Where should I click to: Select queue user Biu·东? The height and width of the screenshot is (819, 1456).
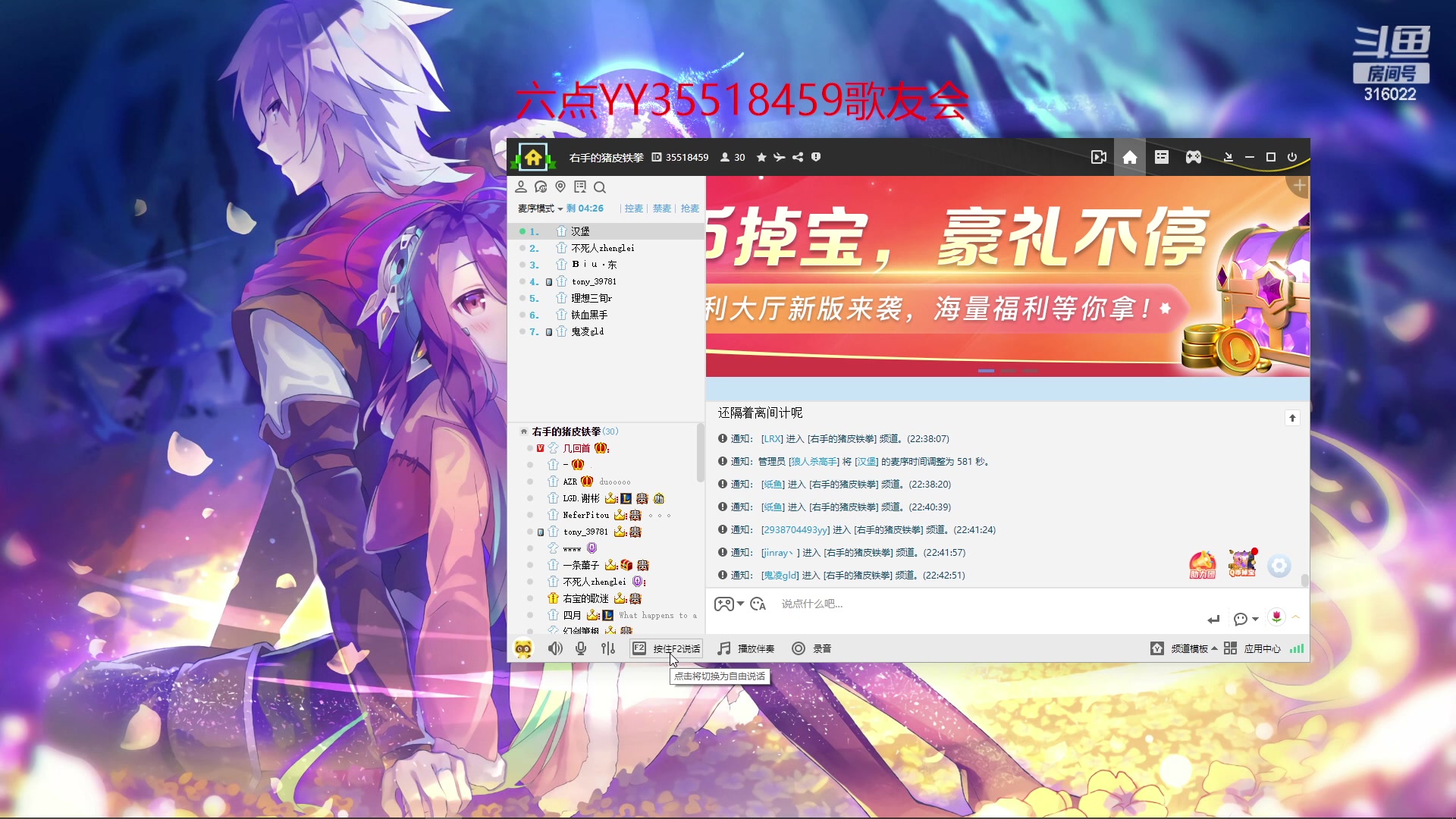tap(607, 265)
